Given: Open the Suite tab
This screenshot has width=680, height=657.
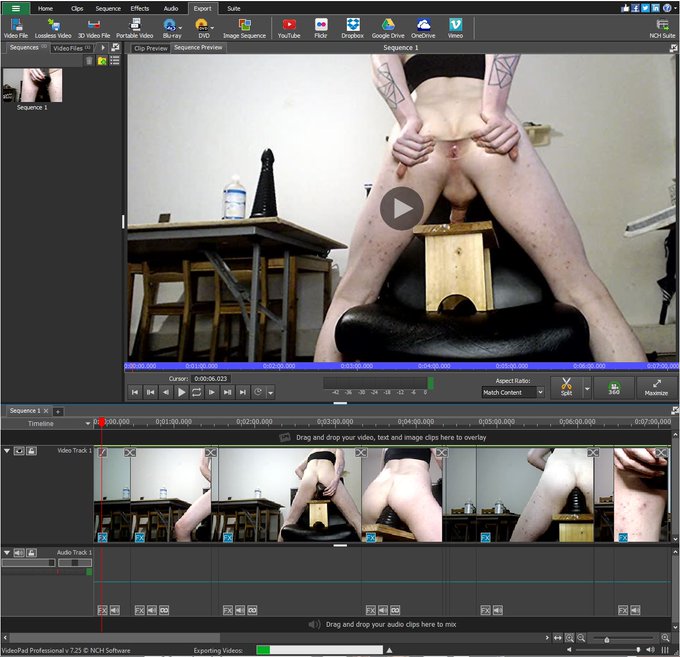Looking at the screenshot, I should pos(234,8).
